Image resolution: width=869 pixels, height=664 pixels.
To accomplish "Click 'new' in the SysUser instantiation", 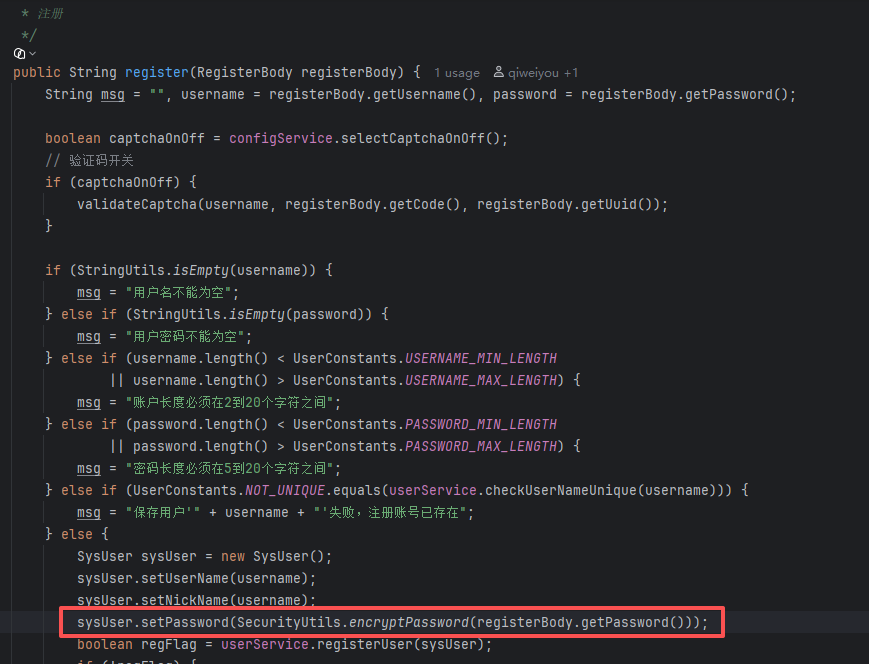I will [x=233, y=556].
